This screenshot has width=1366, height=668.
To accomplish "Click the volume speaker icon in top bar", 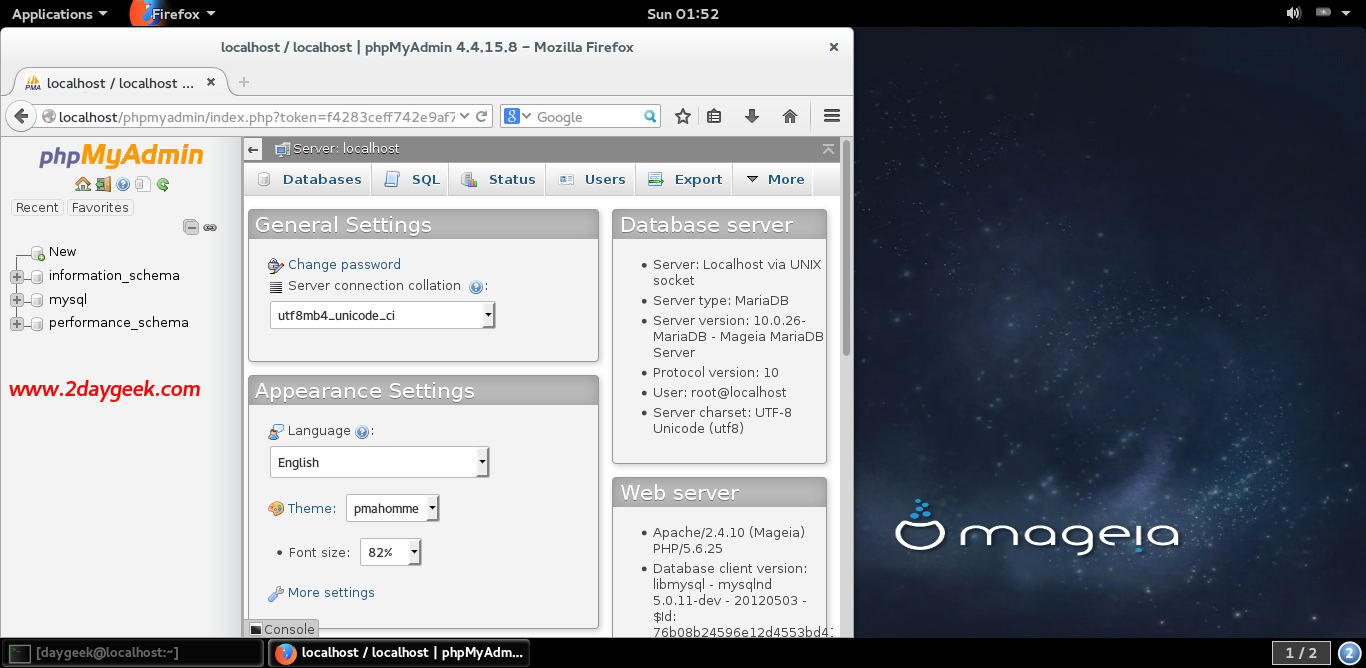I will (1293, 13).
